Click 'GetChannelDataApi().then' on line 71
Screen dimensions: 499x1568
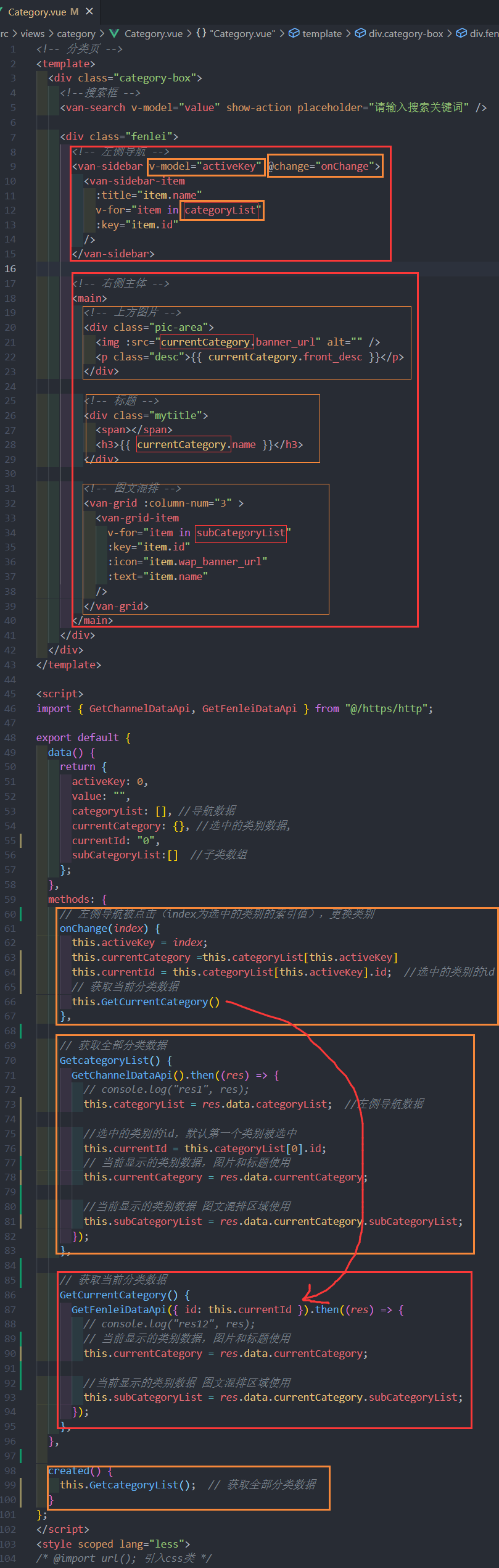[x=143, y=1076]
